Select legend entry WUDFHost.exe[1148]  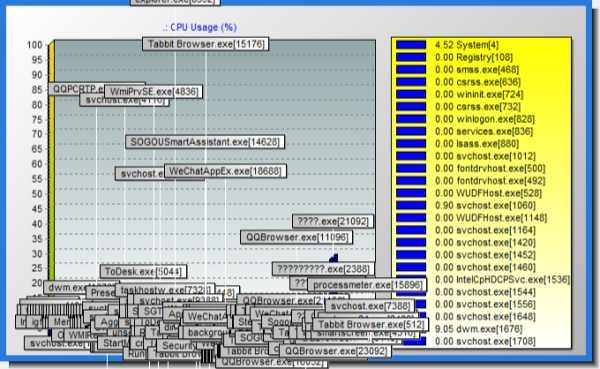tap(491, 218)
